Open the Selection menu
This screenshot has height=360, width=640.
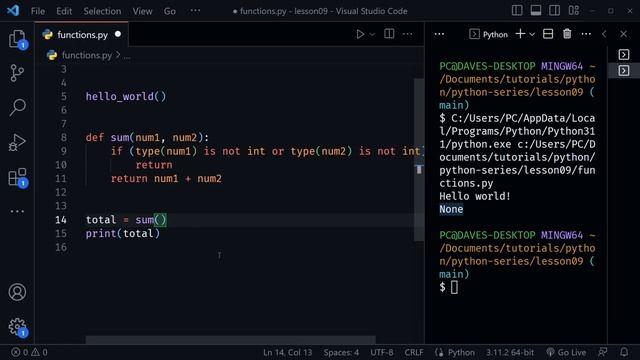point(102,11)
